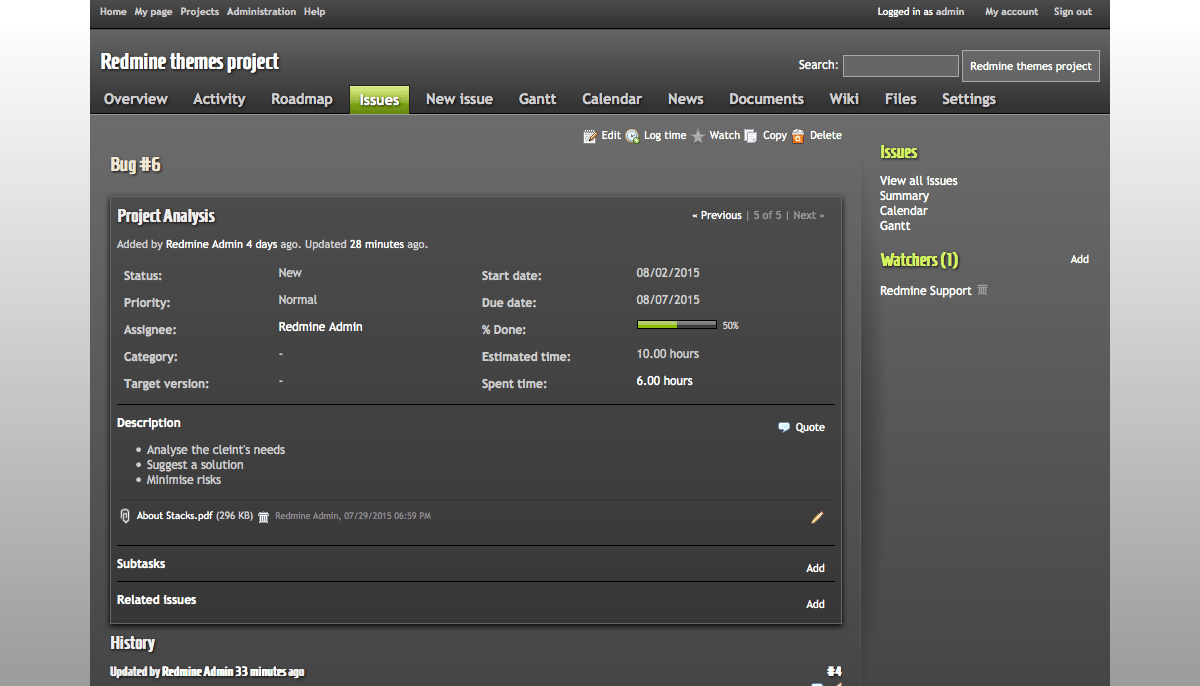Click the 4 days added-time link
The height and width of the screenshot is (686, 1200).
point(263,244)
